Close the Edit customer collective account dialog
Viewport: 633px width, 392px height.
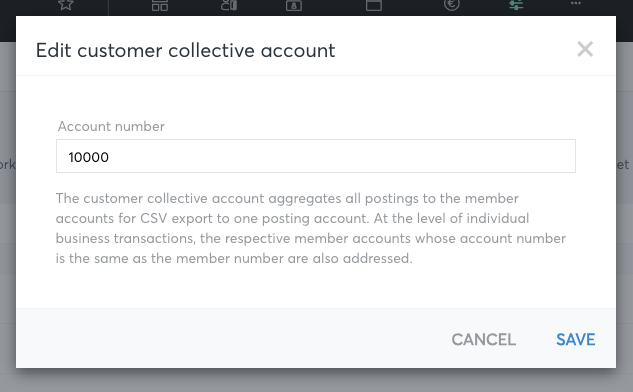[x=585, y=49]
